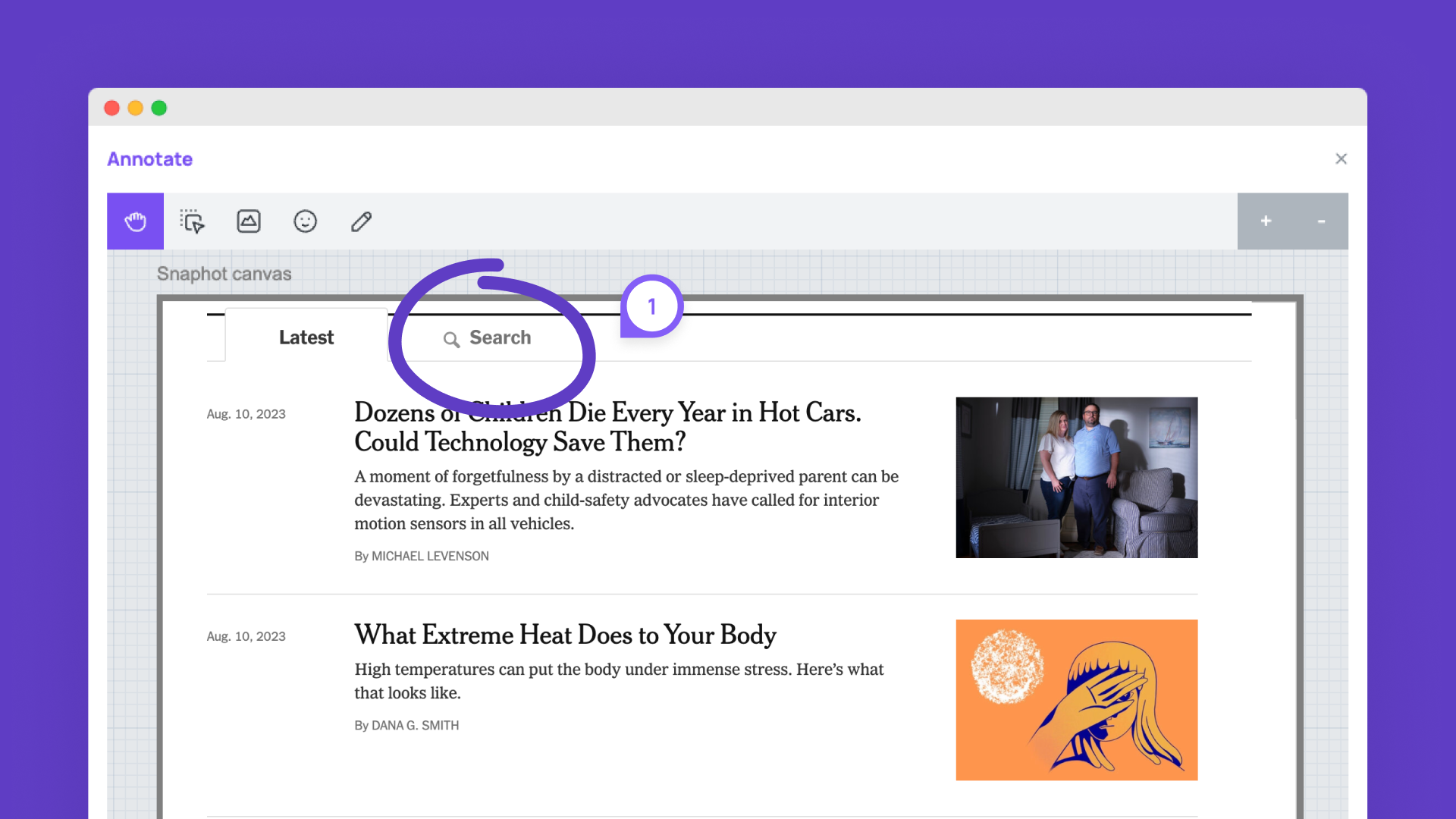This screenshot has height=819, width=1456.
Task: Click the Annotate title label
Action: coord(149,159)
